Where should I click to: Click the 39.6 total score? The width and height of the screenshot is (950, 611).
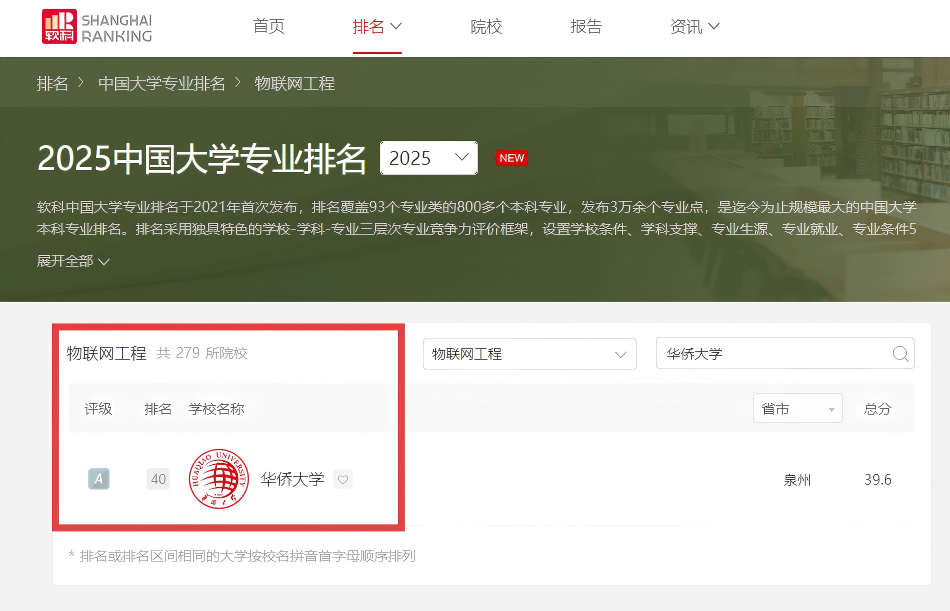[x=878, y=480]
